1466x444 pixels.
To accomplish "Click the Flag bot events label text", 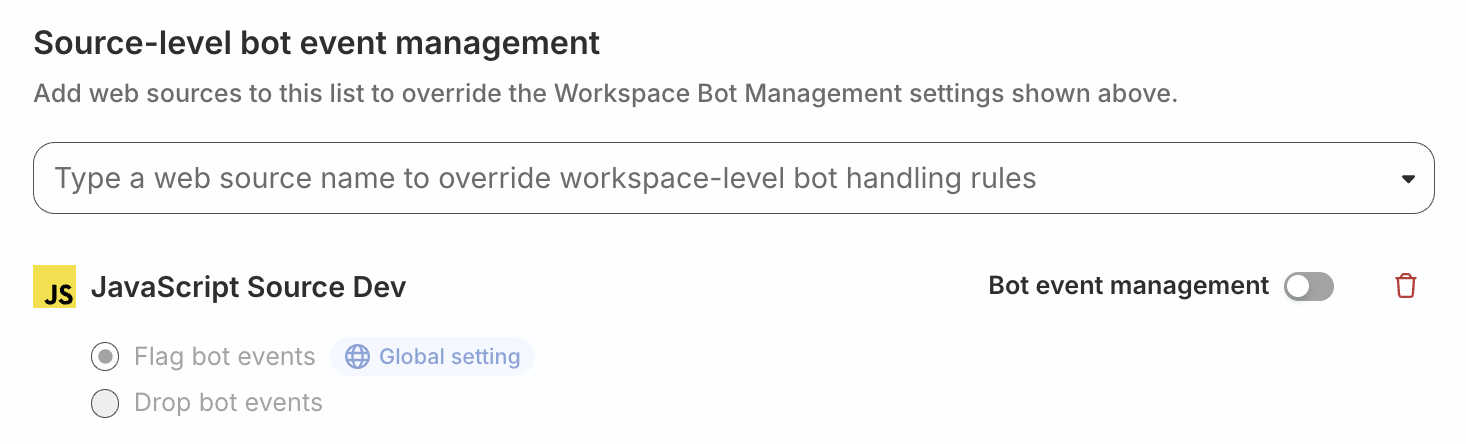I will click(225, 356).
